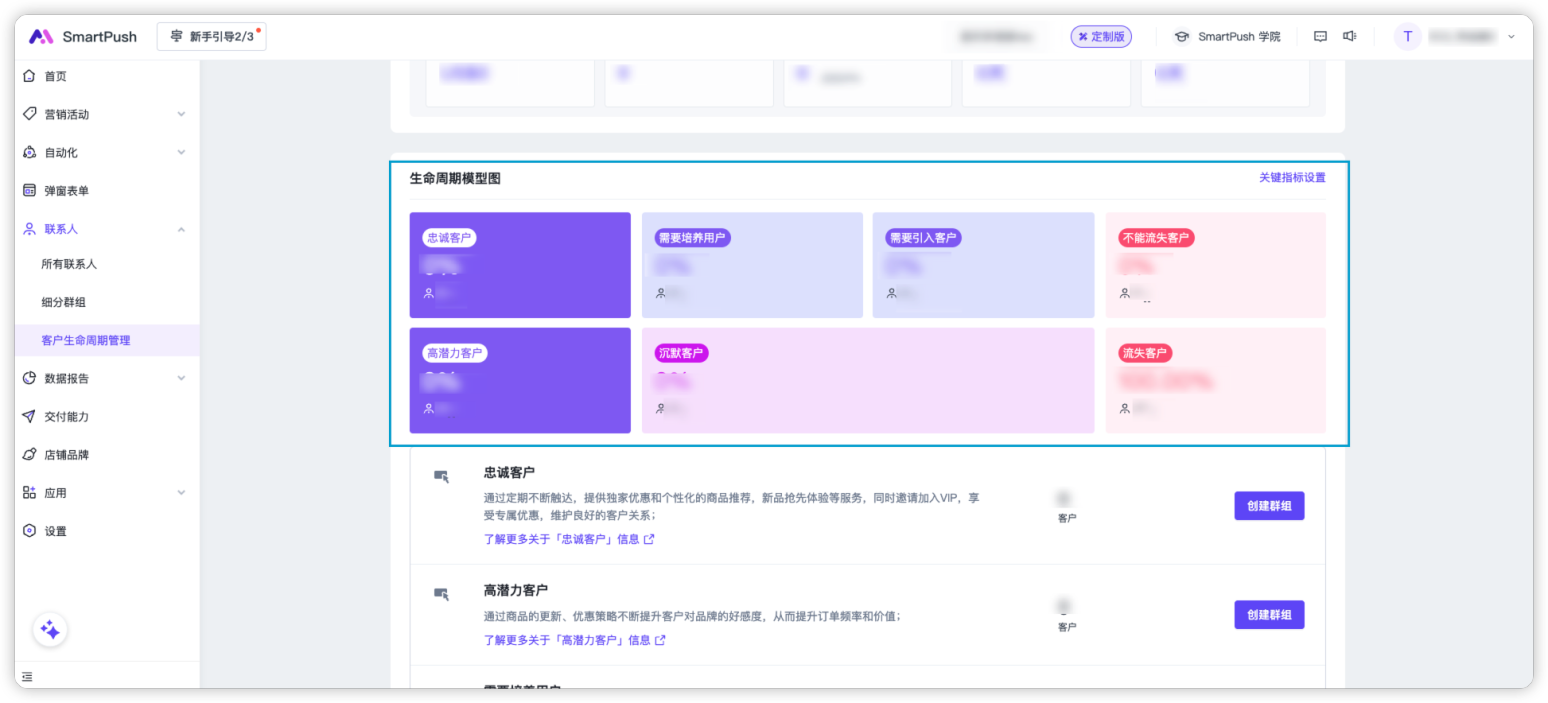
Task: Click the sparkle AI assistant button
Action: [50, 630]
